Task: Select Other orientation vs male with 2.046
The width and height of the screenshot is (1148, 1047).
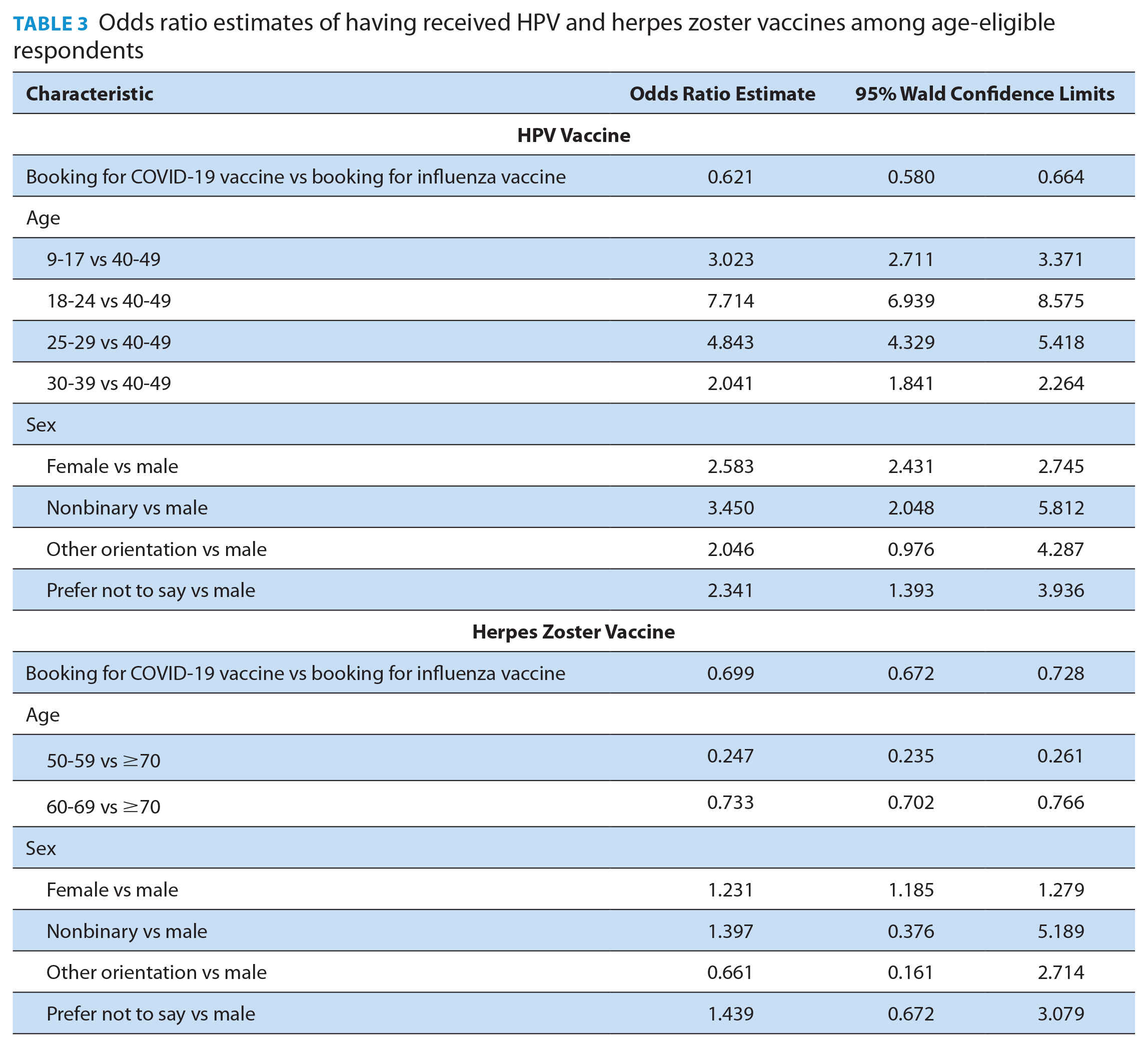Action: click(157, 549)
